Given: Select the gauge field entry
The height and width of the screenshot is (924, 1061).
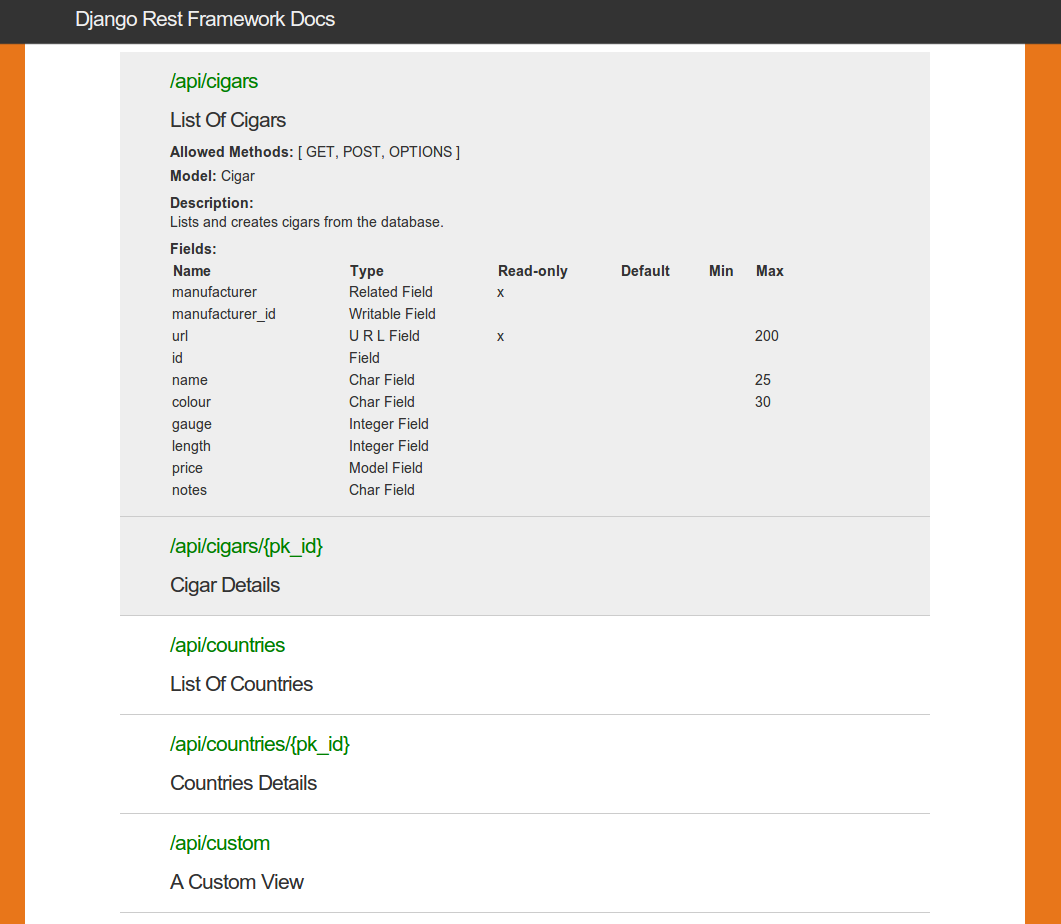Looking at the screenshot, I should (191, 423).
